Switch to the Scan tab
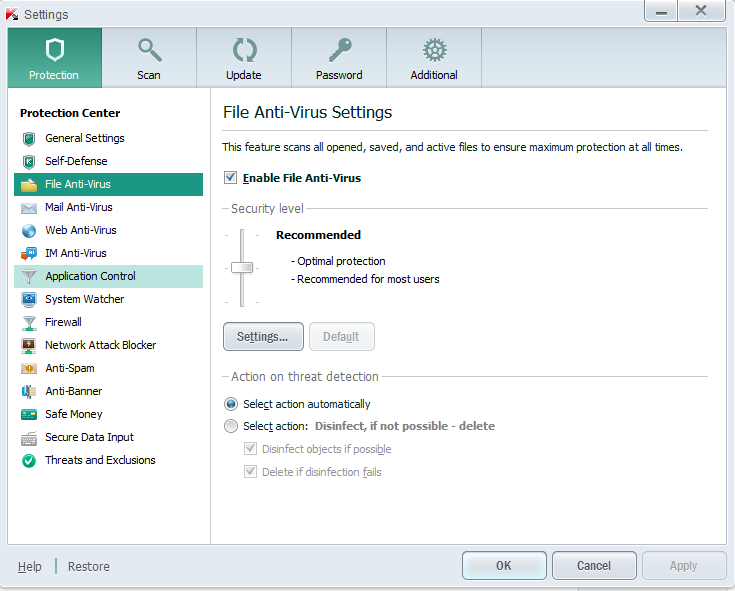Viewport: 735px width, 591px height. click(x=149, y=58)
